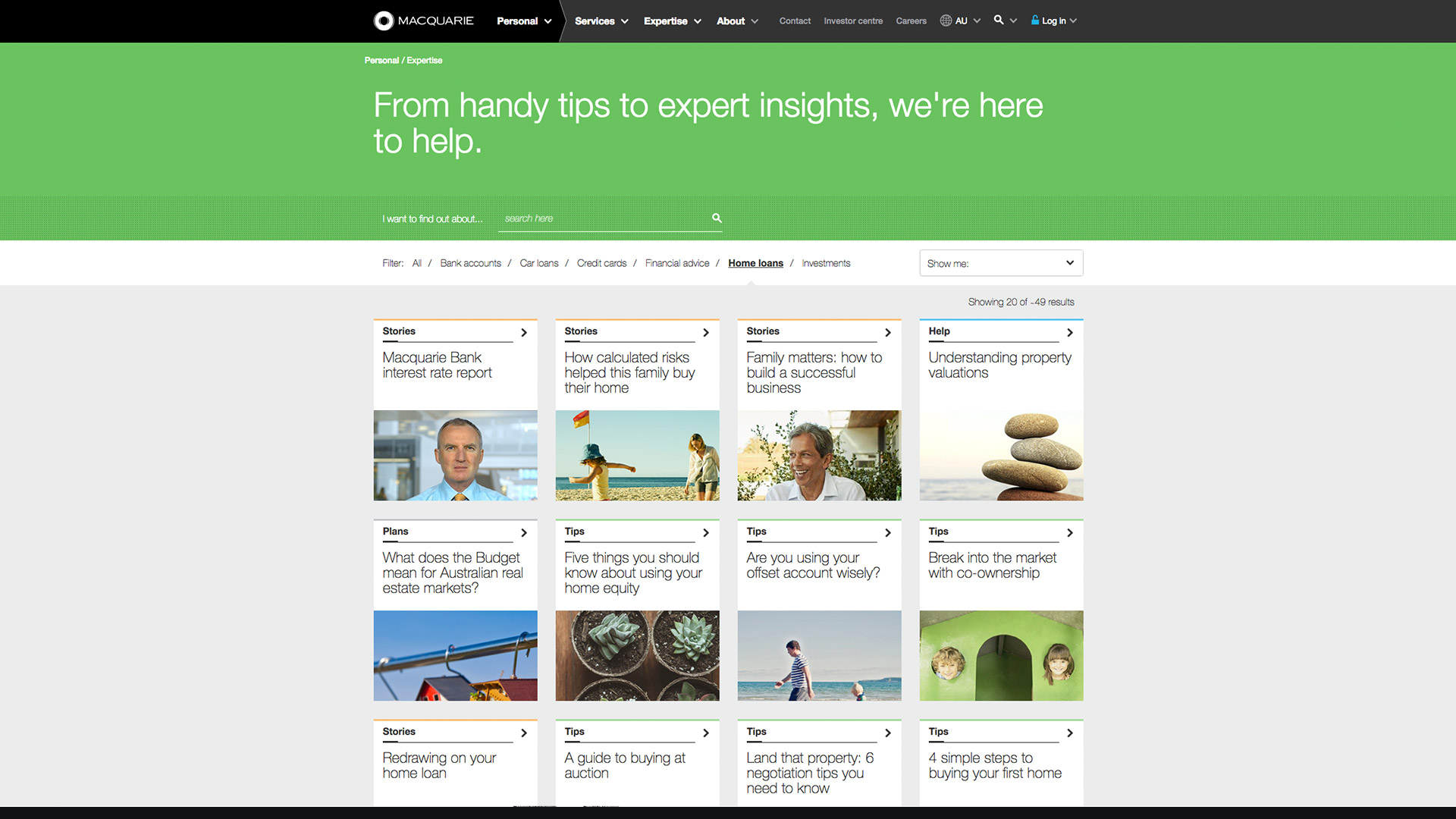1456x819 pixels.
Task: Click arrow on Macquarie Bank interest rate card
Action: 524,332
